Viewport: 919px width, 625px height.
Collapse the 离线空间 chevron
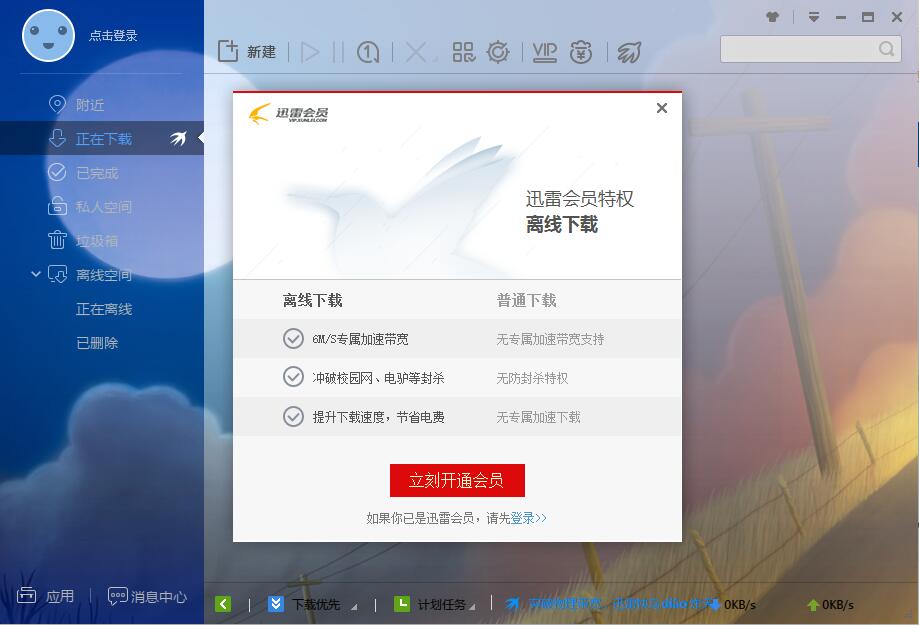(x=36, y=274)
